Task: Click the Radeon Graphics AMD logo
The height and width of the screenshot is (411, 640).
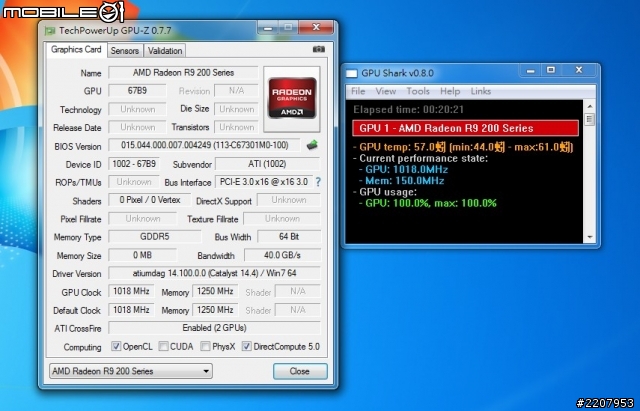Action: [x=292, y=98]
